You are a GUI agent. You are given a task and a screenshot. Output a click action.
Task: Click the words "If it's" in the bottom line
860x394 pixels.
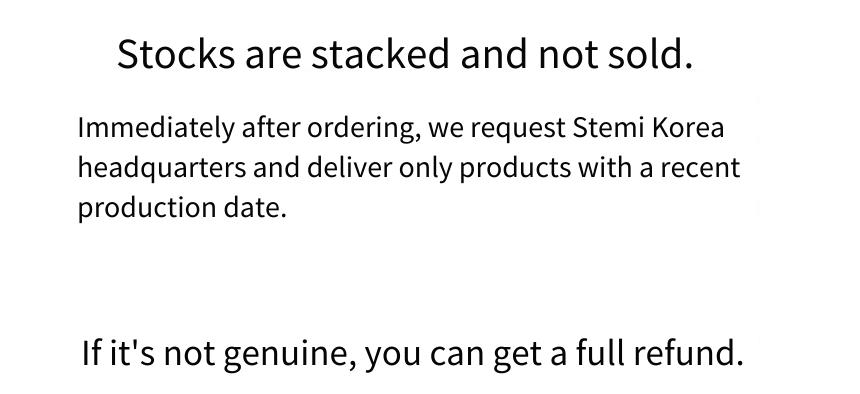[x=119, y=353]
